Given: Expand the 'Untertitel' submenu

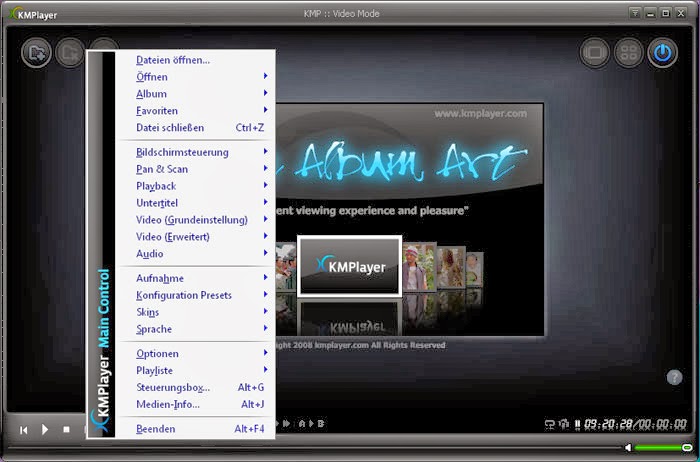Looking at the screenshot, I should pyautogui.click(x=196, y=203).
